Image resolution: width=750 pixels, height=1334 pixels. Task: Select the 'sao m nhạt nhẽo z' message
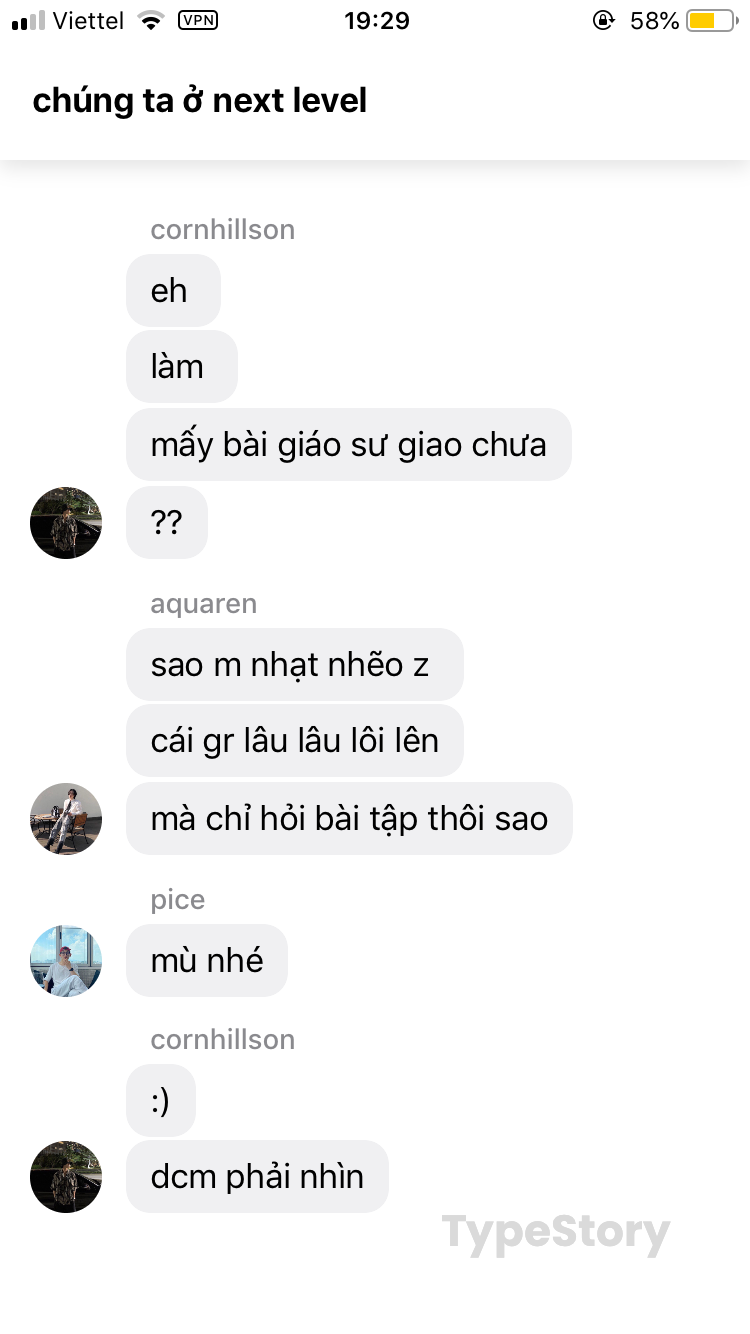pos(295,665)
